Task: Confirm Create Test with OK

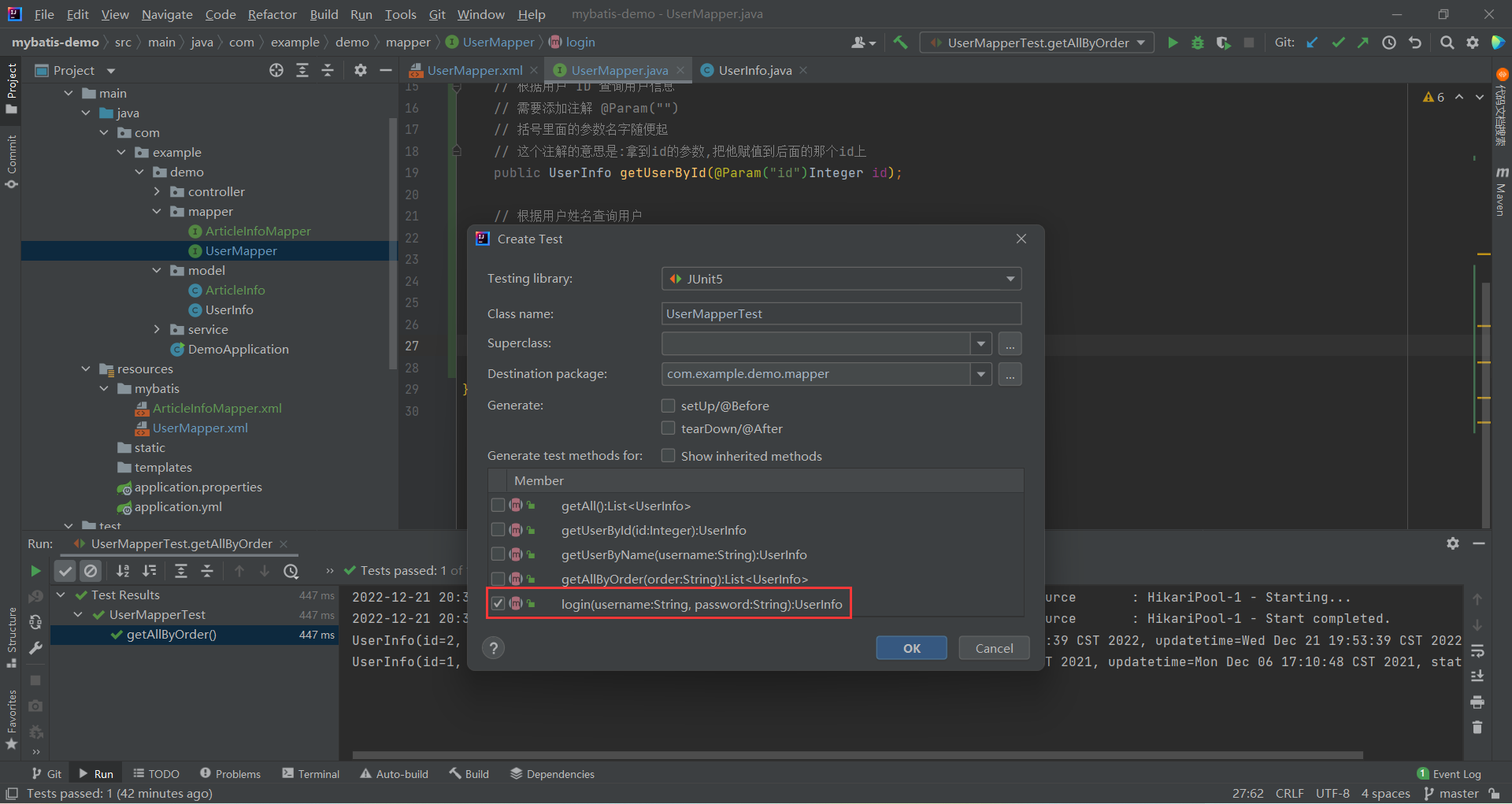Action: (912, 648)
